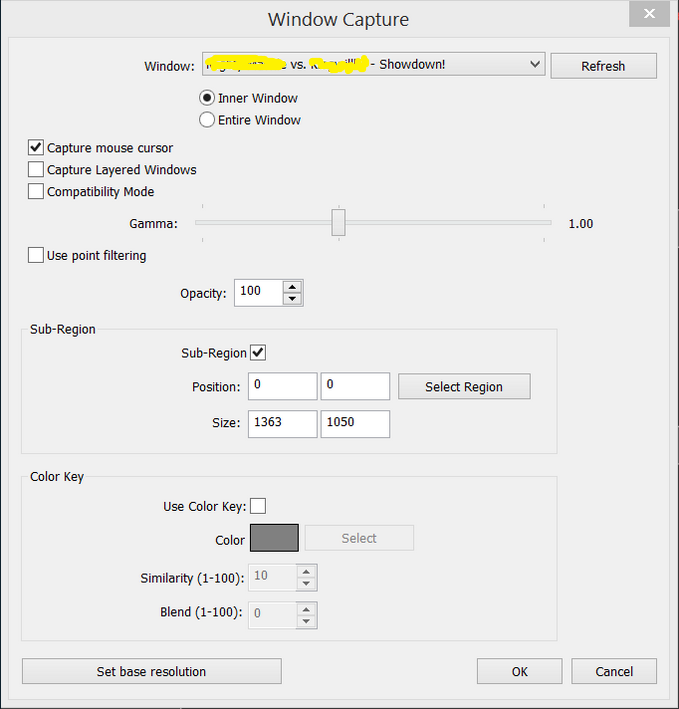Viewport: 679px width, 709px height.
Task: Increase Blend with the up arrow
Action: (x=306, y=610)
